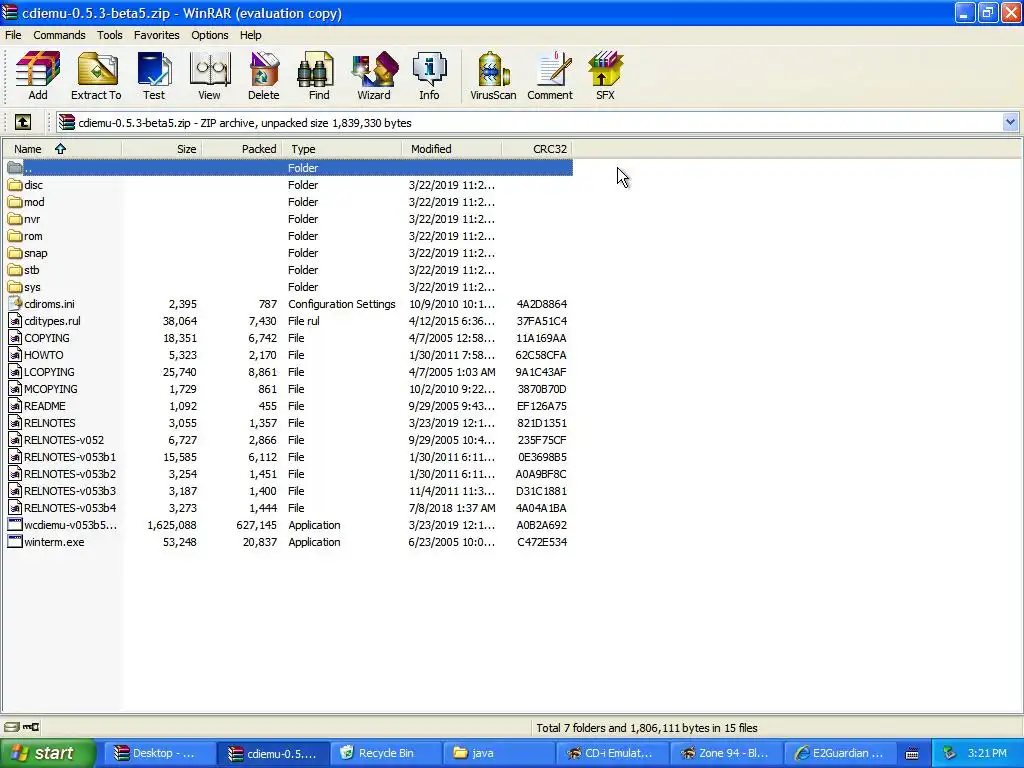Open the Help menu
This screenshot has height=768, width=1024.
(251, 35)
